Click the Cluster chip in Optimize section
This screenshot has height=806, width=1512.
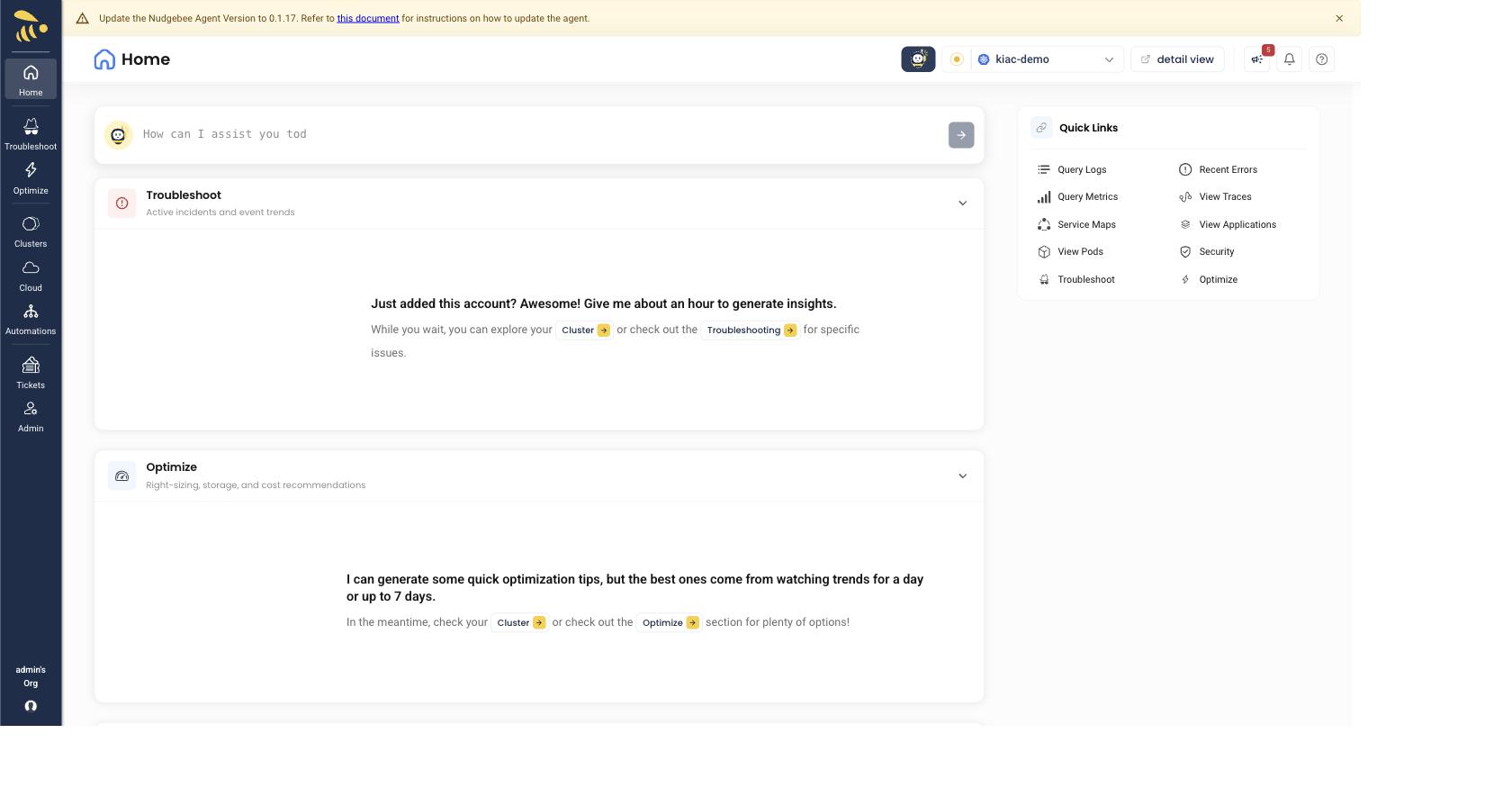520,623
